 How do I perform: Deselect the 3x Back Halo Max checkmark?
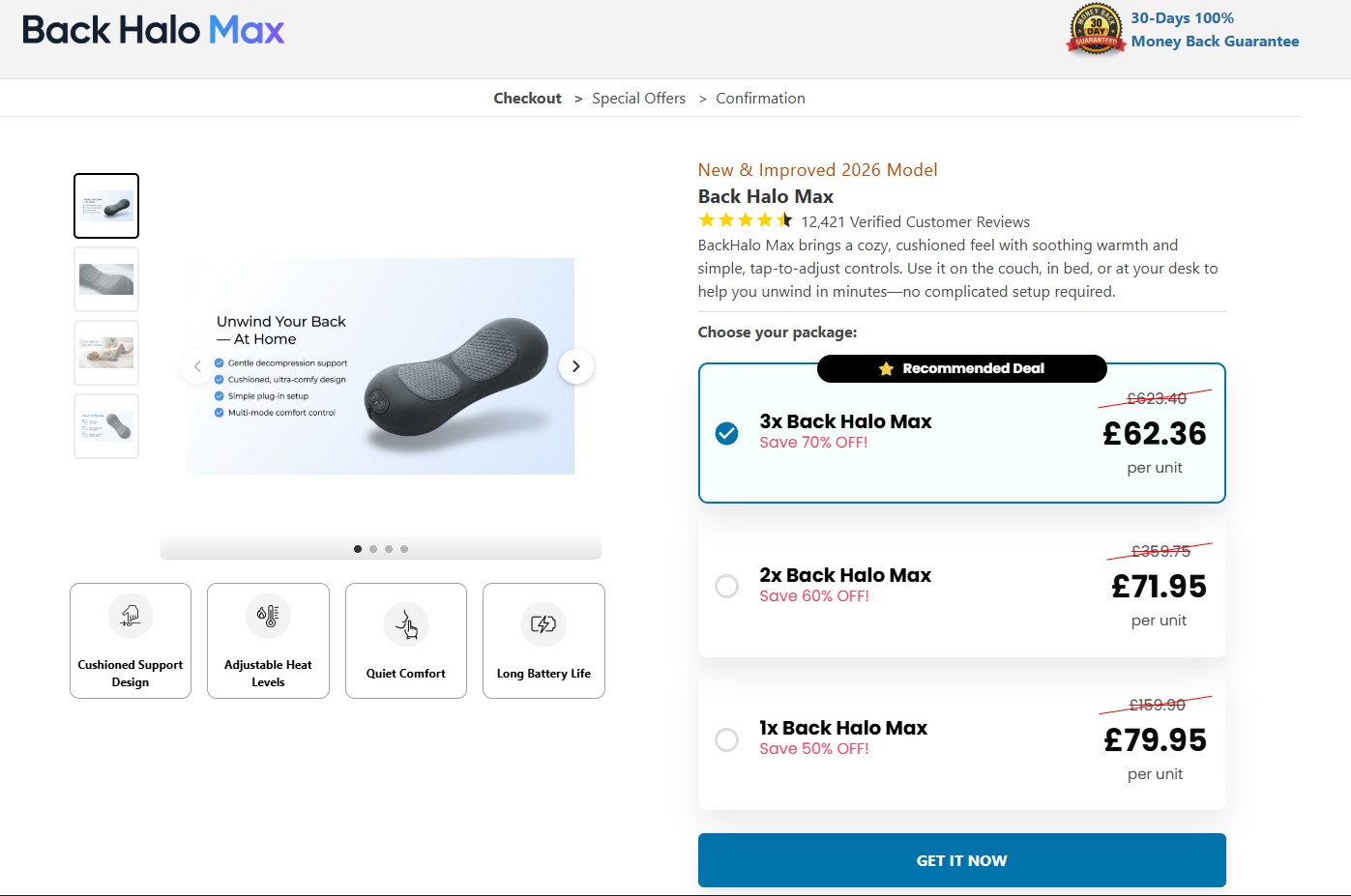click(726, 433)
